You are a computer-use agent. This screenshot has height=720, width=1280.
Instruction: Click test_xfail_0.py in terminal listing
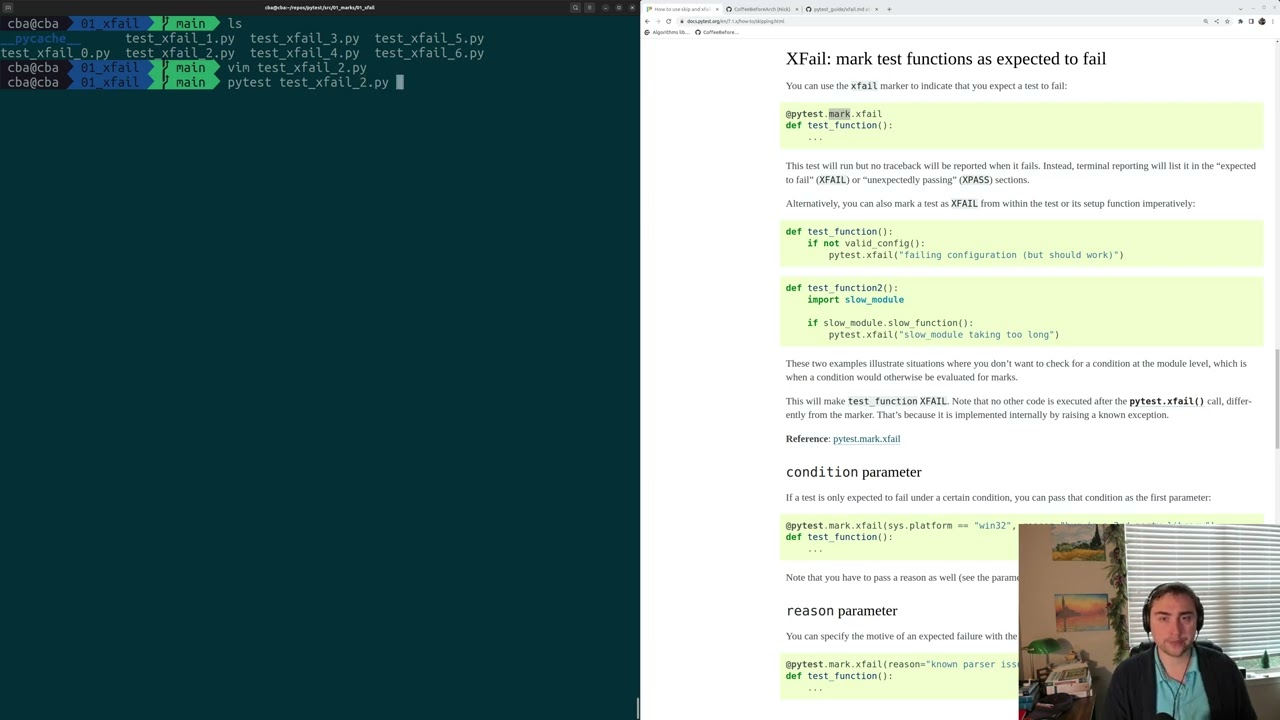(55, 53)
